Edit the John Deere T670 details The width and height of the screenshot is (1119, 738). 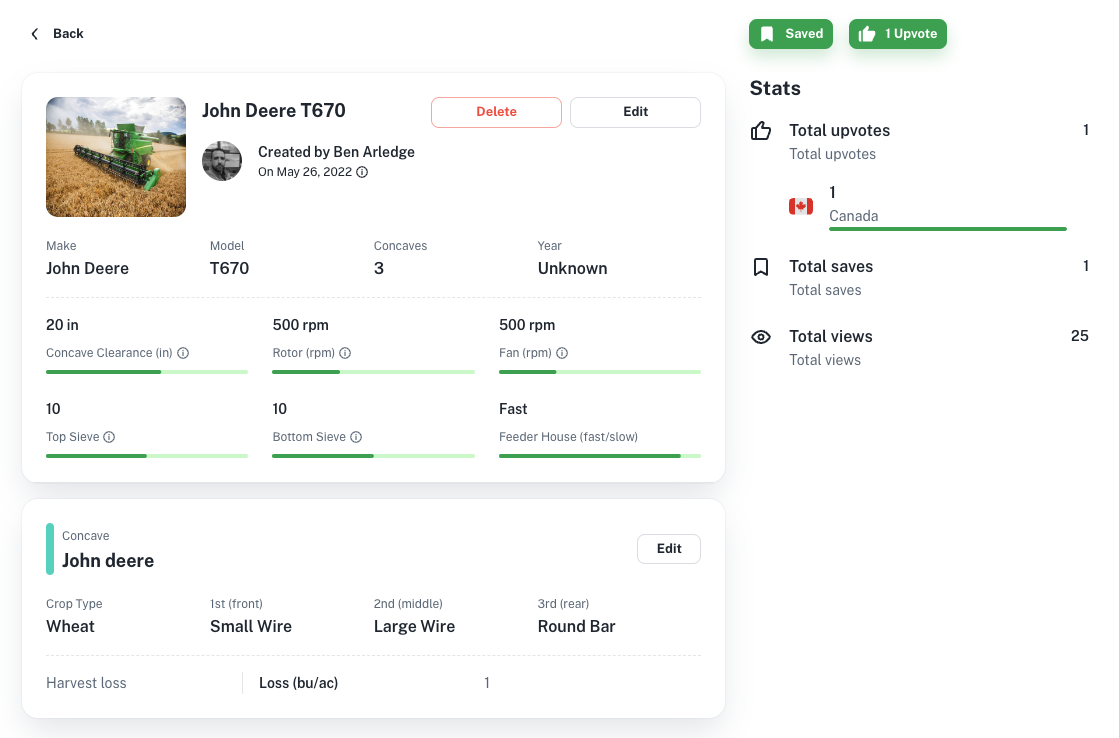635,112
